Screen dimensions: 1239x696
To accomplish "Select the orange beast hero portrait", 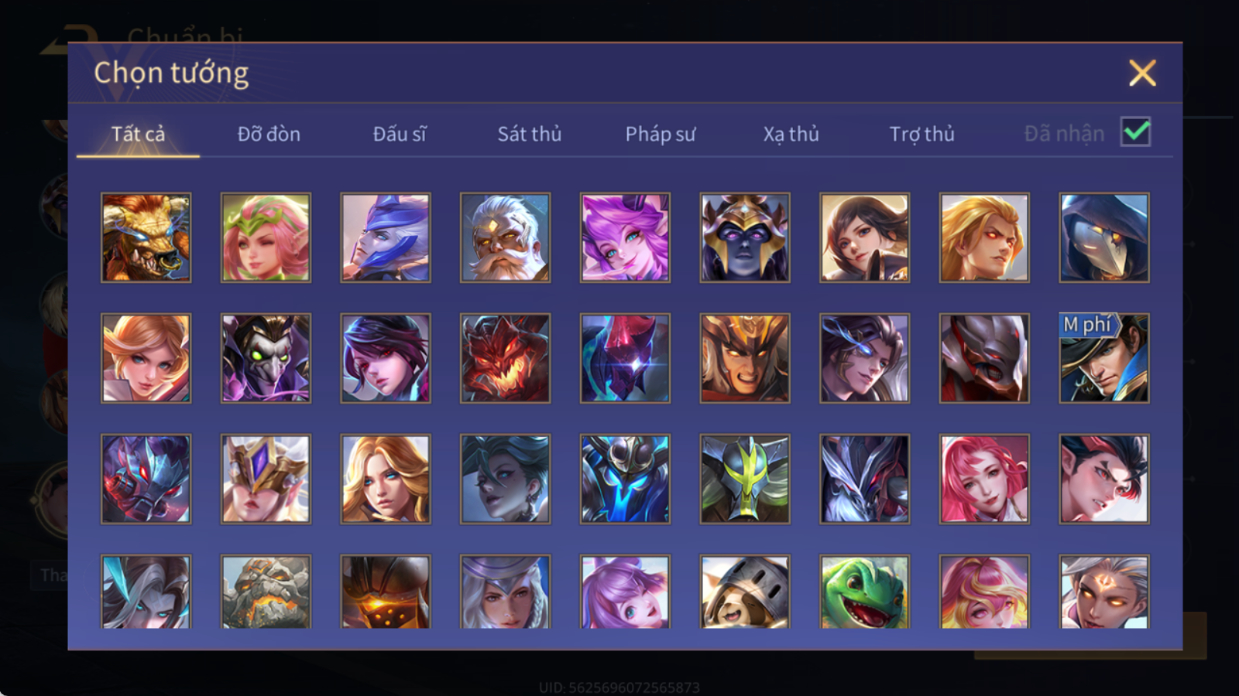I will 146,238.
